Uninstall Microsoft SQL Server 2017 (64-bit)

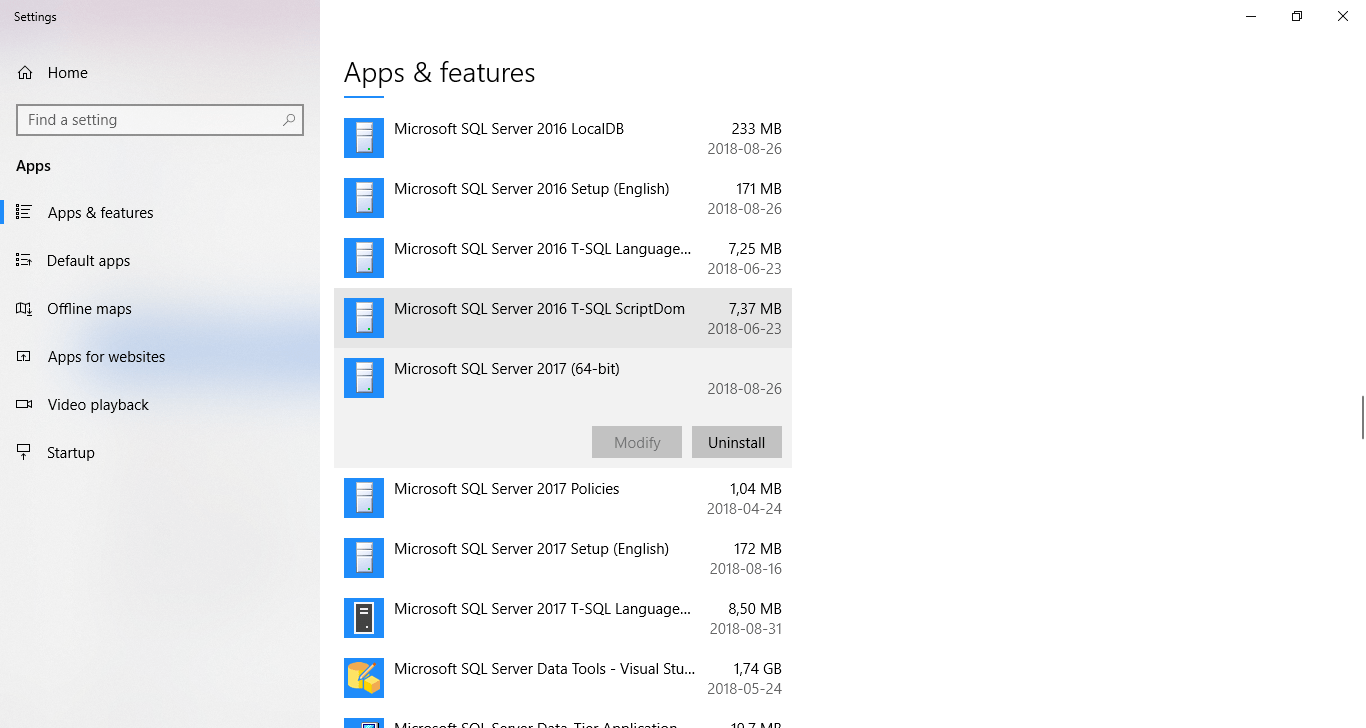(737, 442)
